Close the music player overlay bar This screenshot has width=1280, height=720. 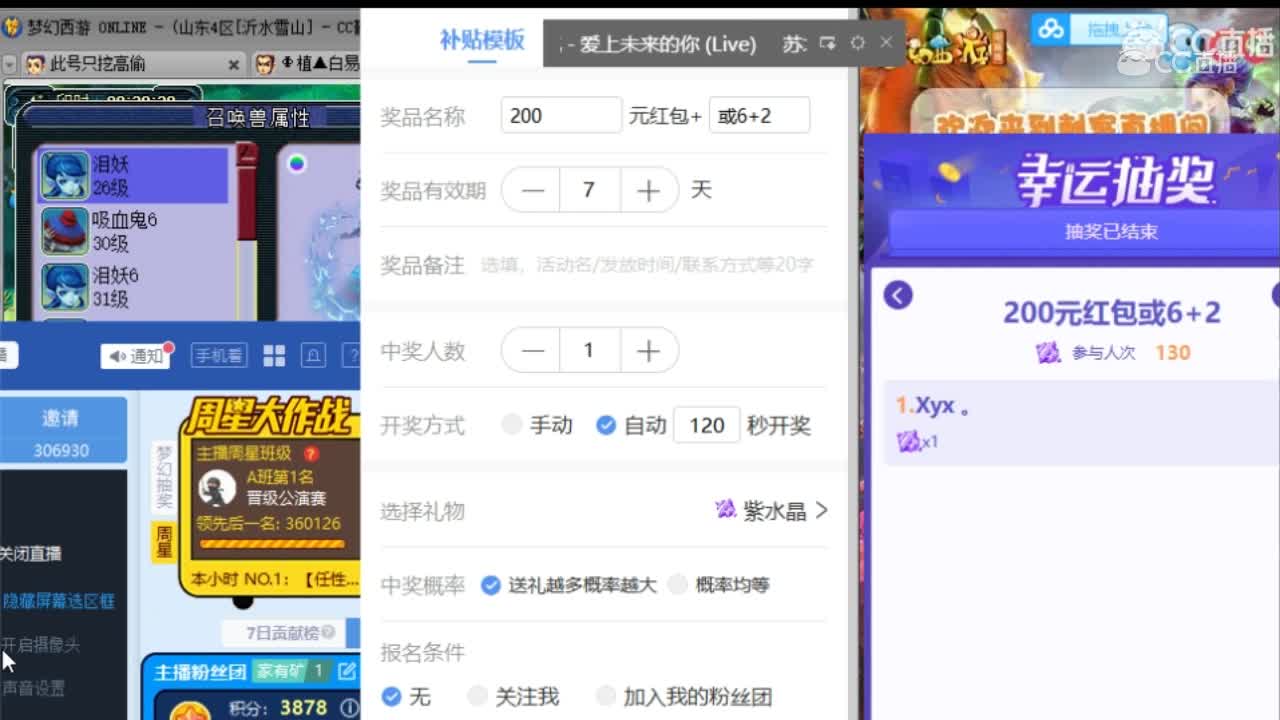point(886,42)
